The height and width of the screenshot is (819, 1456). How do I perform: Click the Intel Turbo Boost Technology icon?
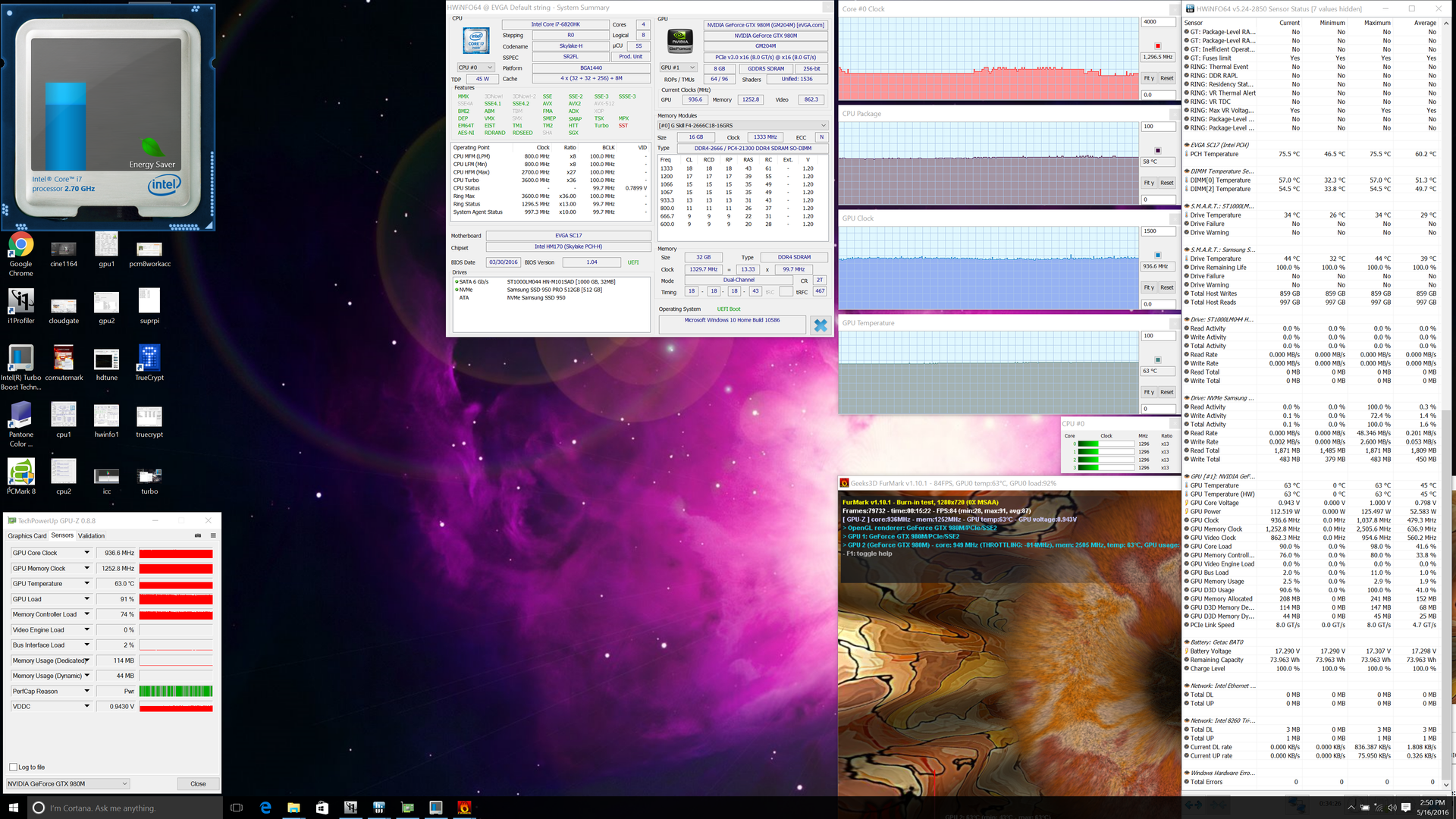point(20,359)
